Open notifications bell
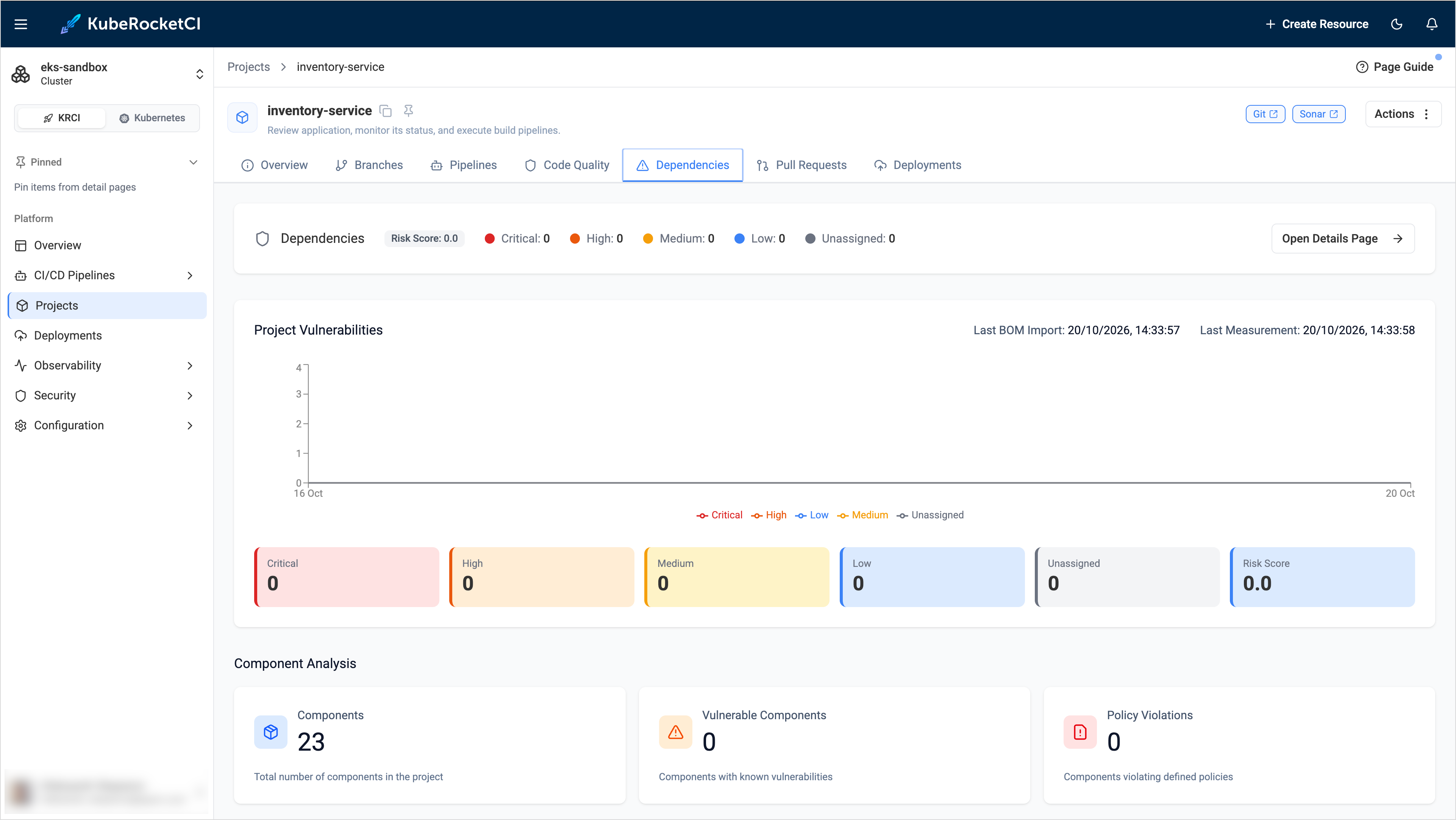Viewport: 1456px width, 820px height. [x=1432, y=24]
